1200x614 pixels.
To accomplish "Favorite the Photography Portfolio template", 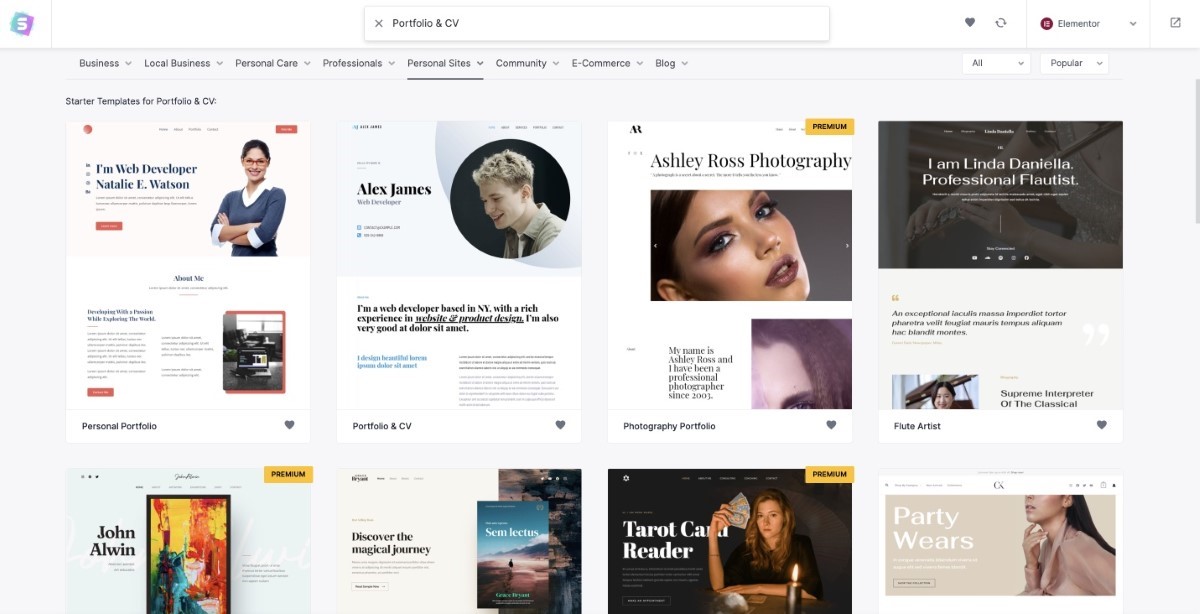I will 831,425.
